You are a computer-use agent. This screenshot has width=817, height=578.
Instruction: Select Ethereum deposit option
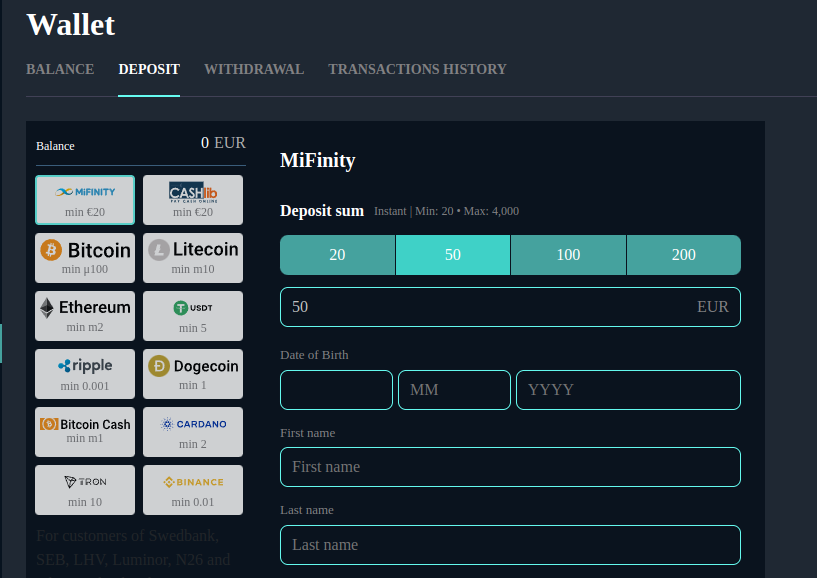click(85, 316)
